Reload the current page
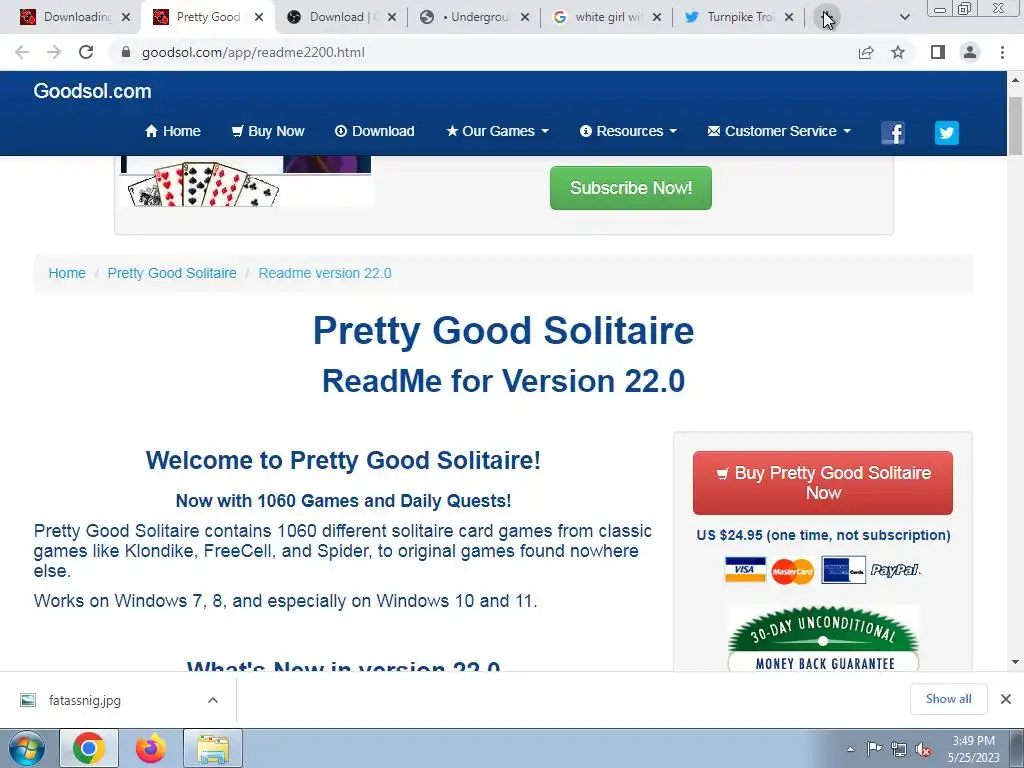Screen dimensions: 1024x768 pos(86,52)
